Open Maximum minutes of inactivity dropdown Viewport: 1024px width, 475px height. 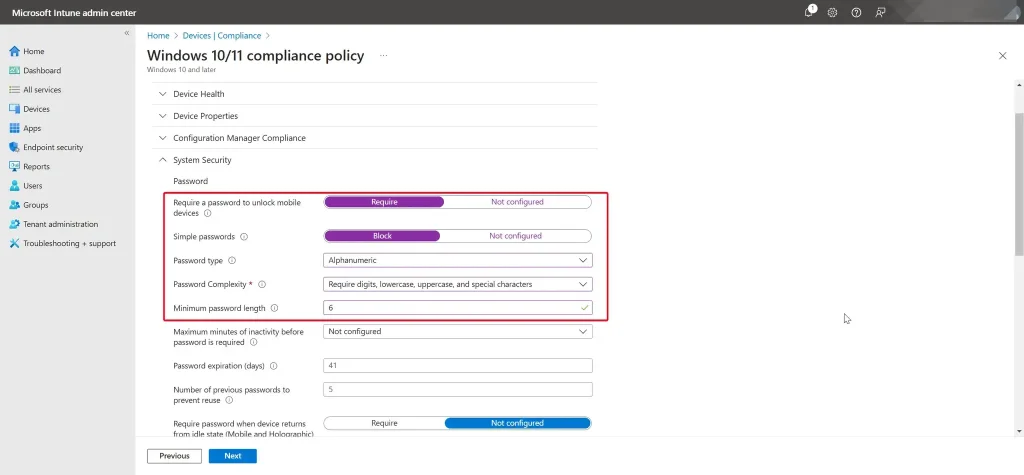(x=458, y=331)
